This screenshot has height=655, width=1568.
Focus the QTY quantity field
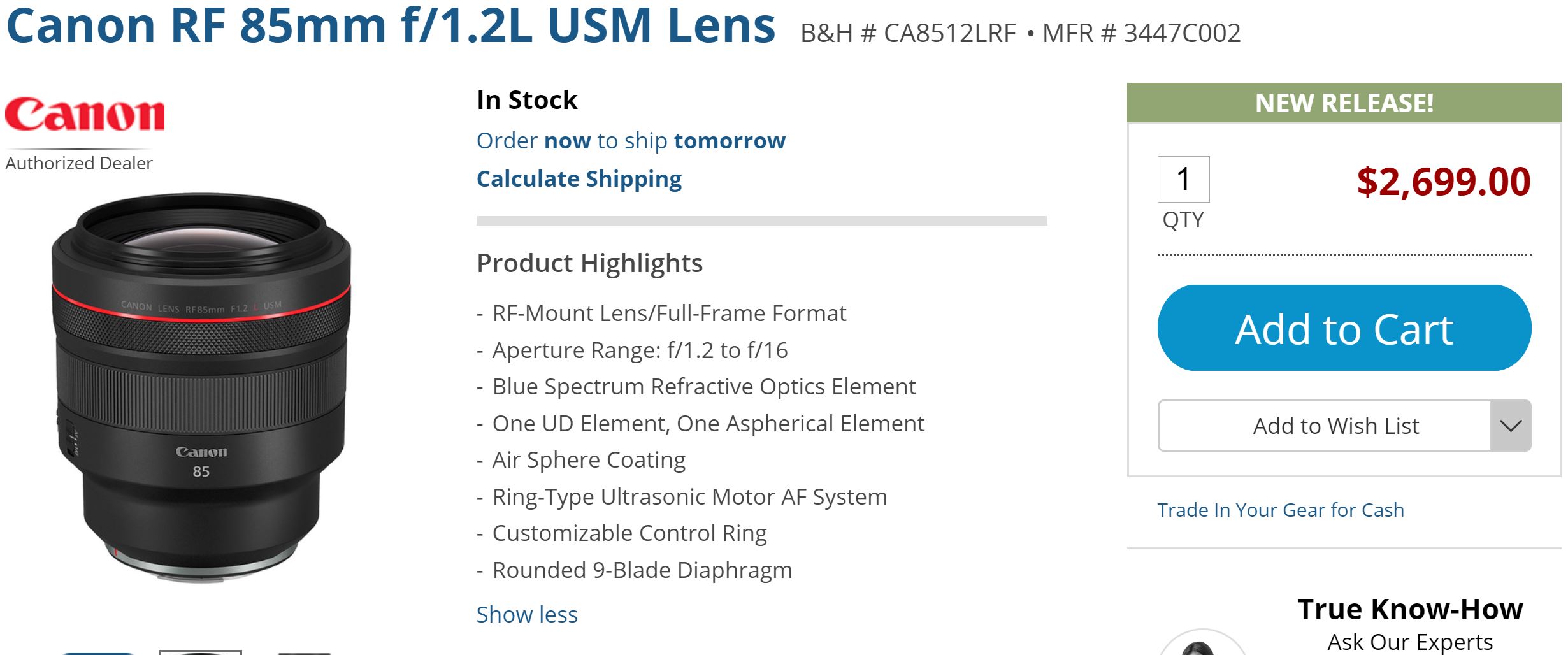click(x=1183, y=179)
